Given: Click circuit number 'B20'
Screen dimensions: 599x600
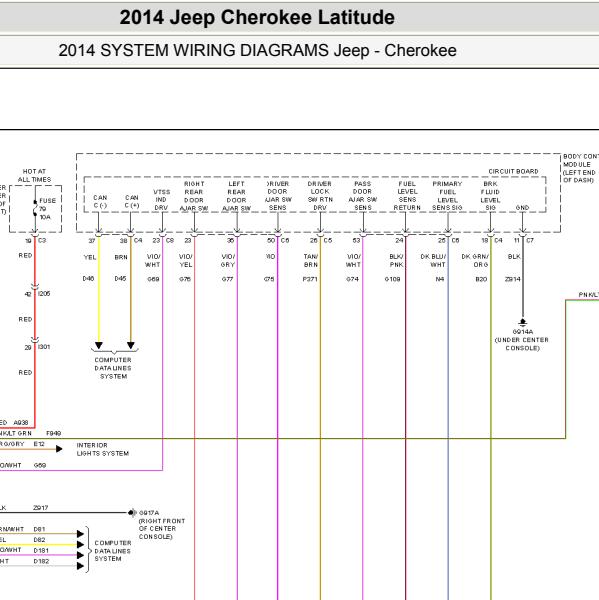Looking at the screenshot, I should pos(481,279).
